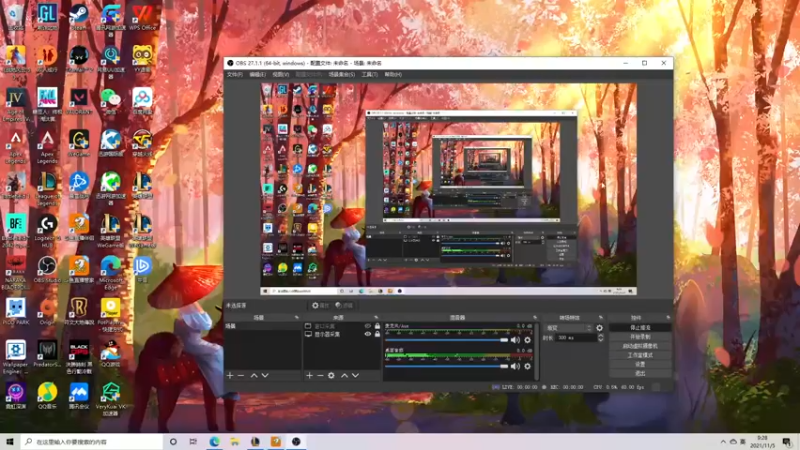Click 退出 button in Controls
The image size is (800, 450).
pyautogui.click(x=640, y=373)
